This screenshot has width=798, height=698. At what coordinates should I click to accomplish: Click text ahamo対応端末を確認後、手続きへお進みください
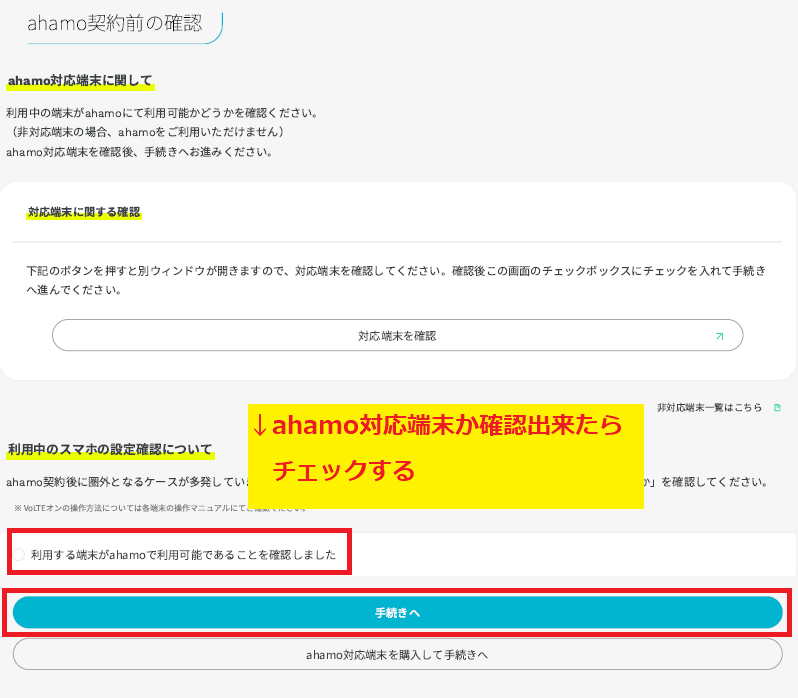(139, 152)
